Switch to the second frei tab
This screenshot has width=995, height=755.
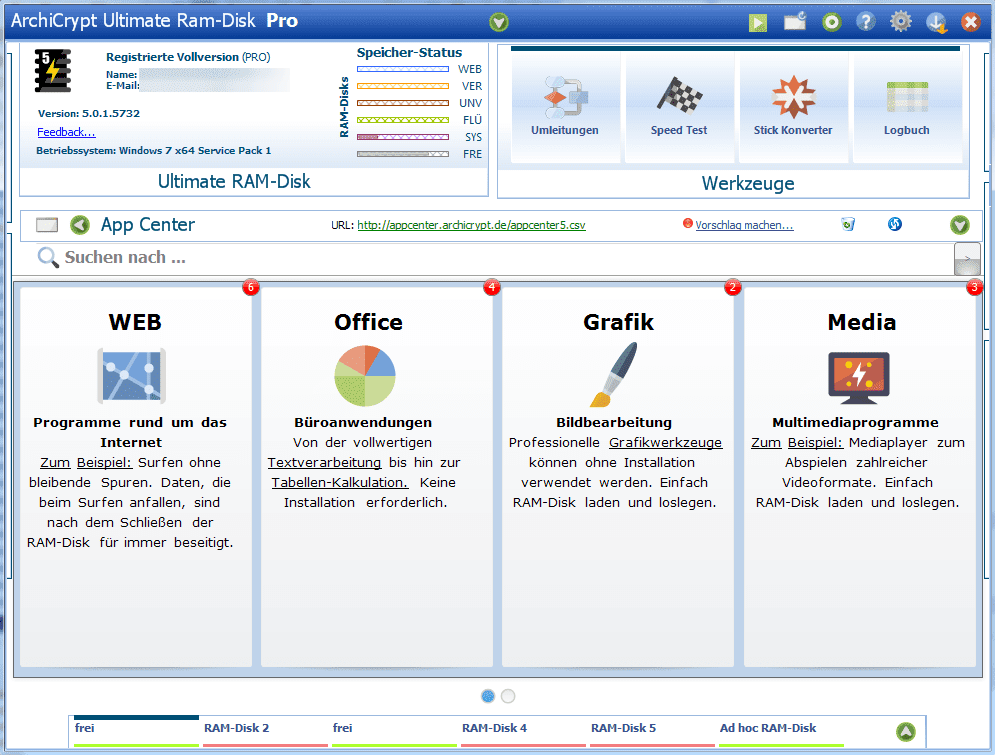394,731
